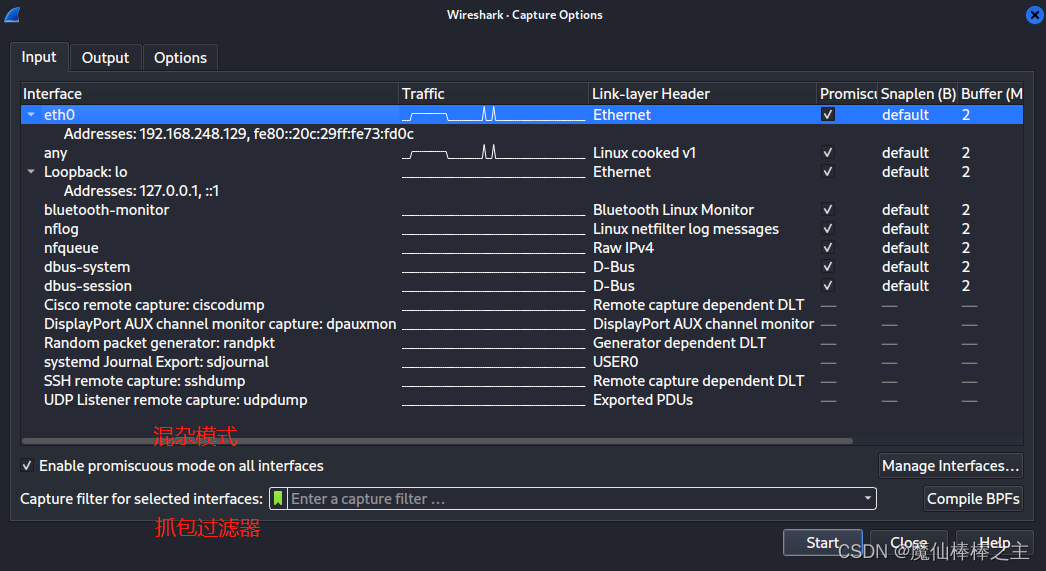Toggle promiscuous checkbox for nflog
The height and width of the screenshot is (571, 1046).
tap(828, 229)
